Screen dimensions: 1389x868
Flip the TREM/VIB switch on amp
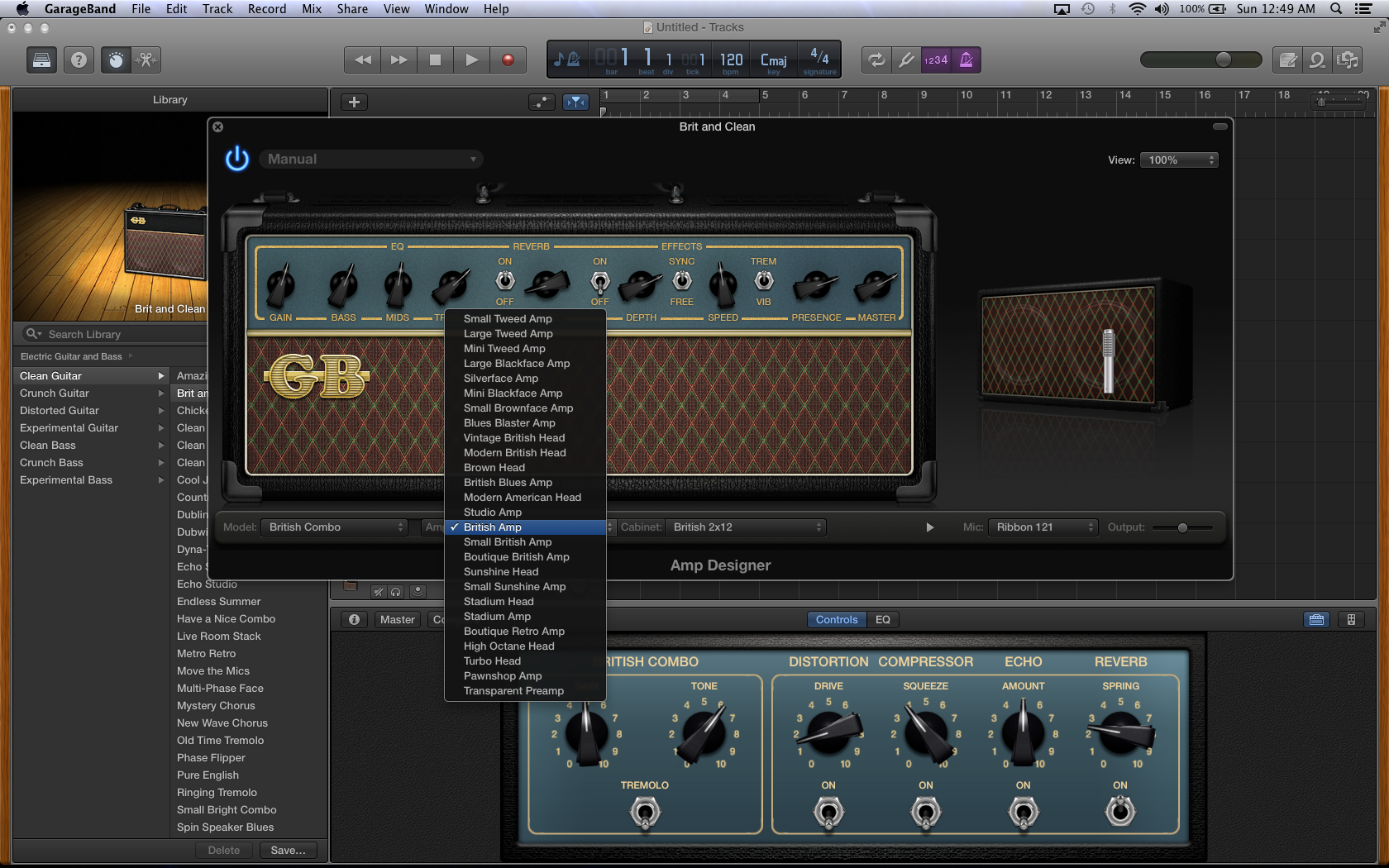click(x=763, y=281)
